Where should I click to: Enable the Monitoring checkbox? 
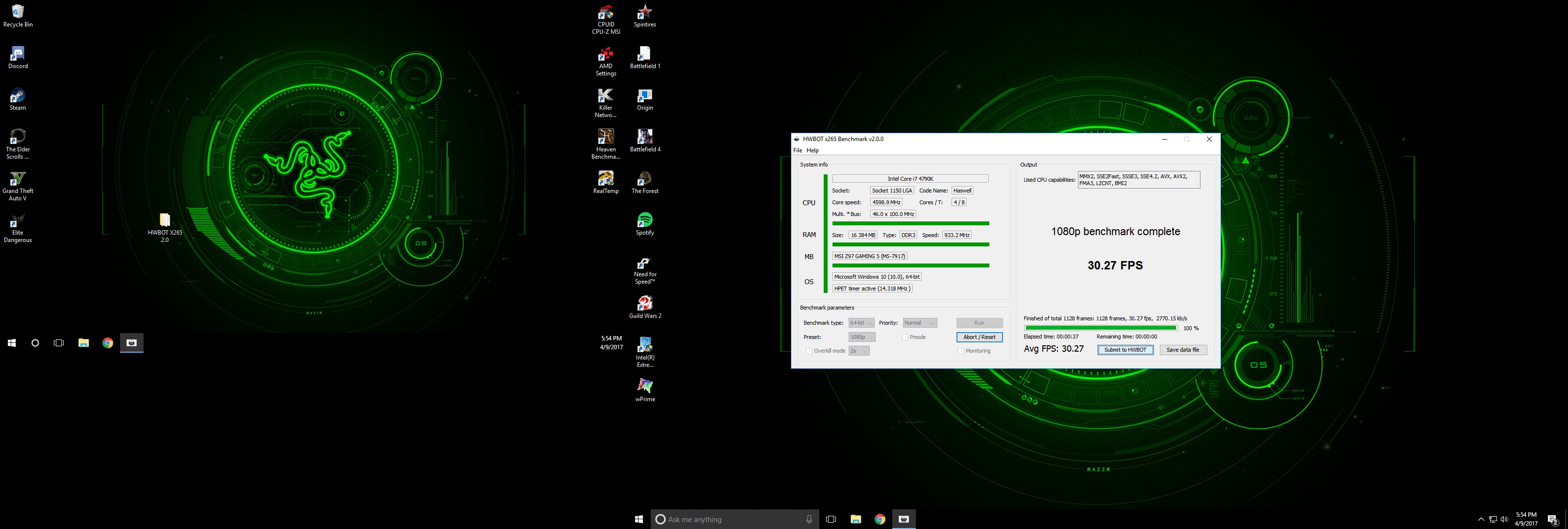coord(961,351)
